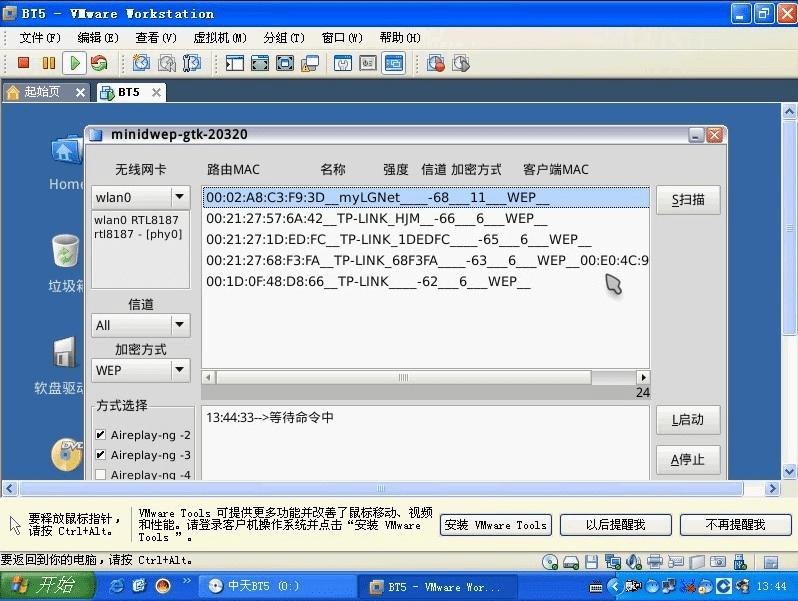Open the 编辑(E) menu
This screenshot has width=798, height=601.
[98, 38]
